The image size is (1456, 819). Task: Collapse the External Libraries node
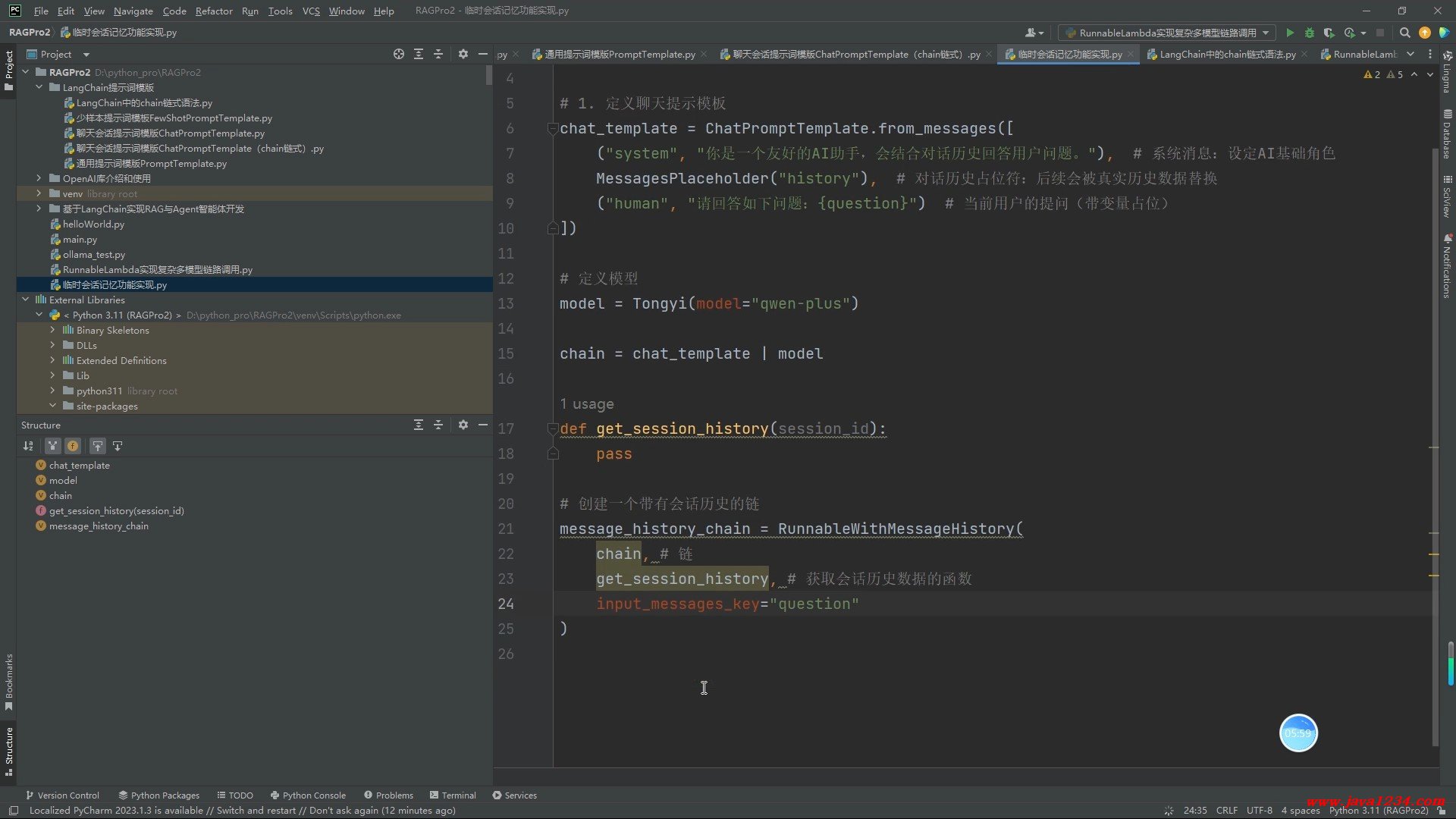[x=26, y=300]
